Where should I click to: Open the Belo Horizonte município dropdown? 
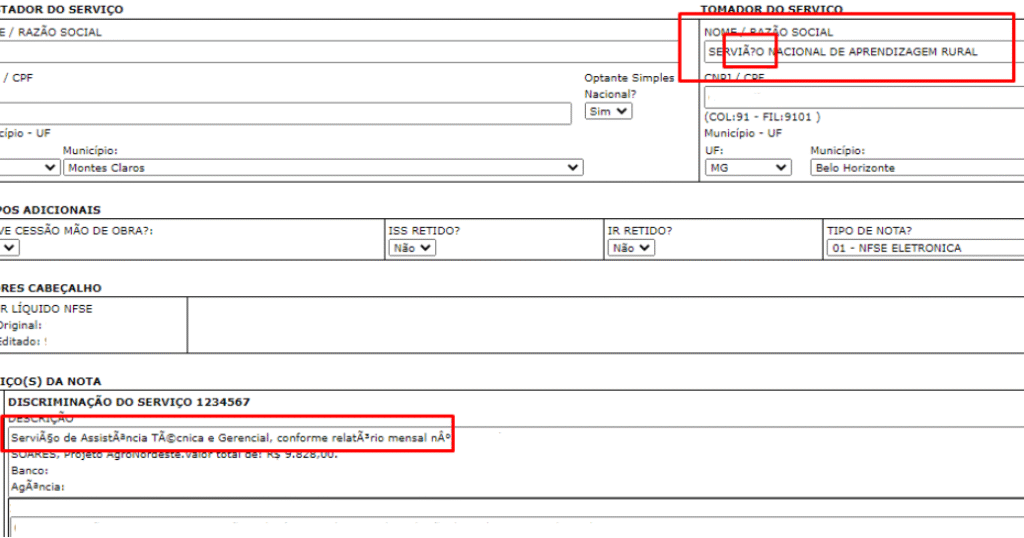point(915,168)
